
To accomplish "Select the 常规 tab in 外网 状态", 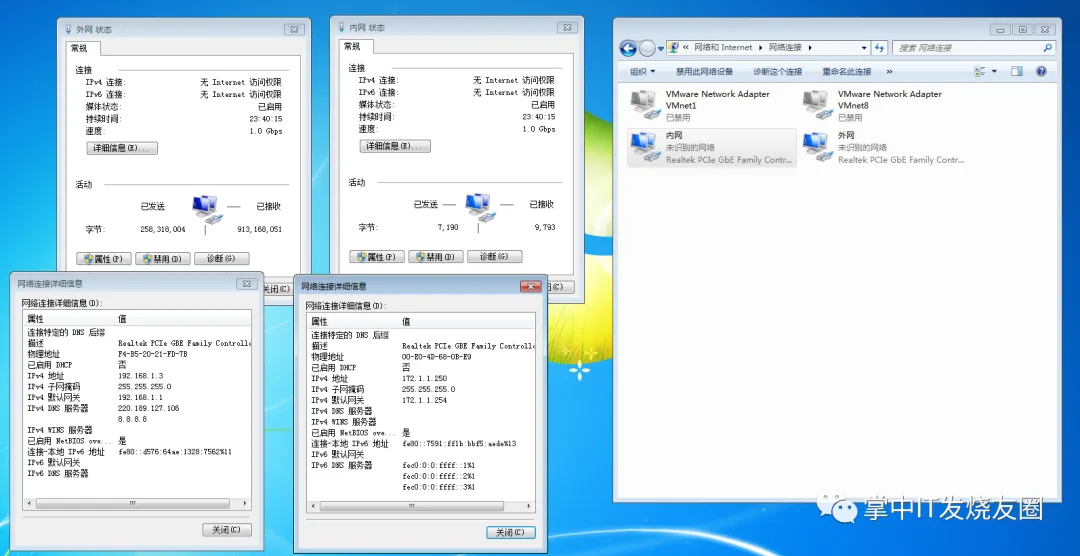I will tap(79, 48).
